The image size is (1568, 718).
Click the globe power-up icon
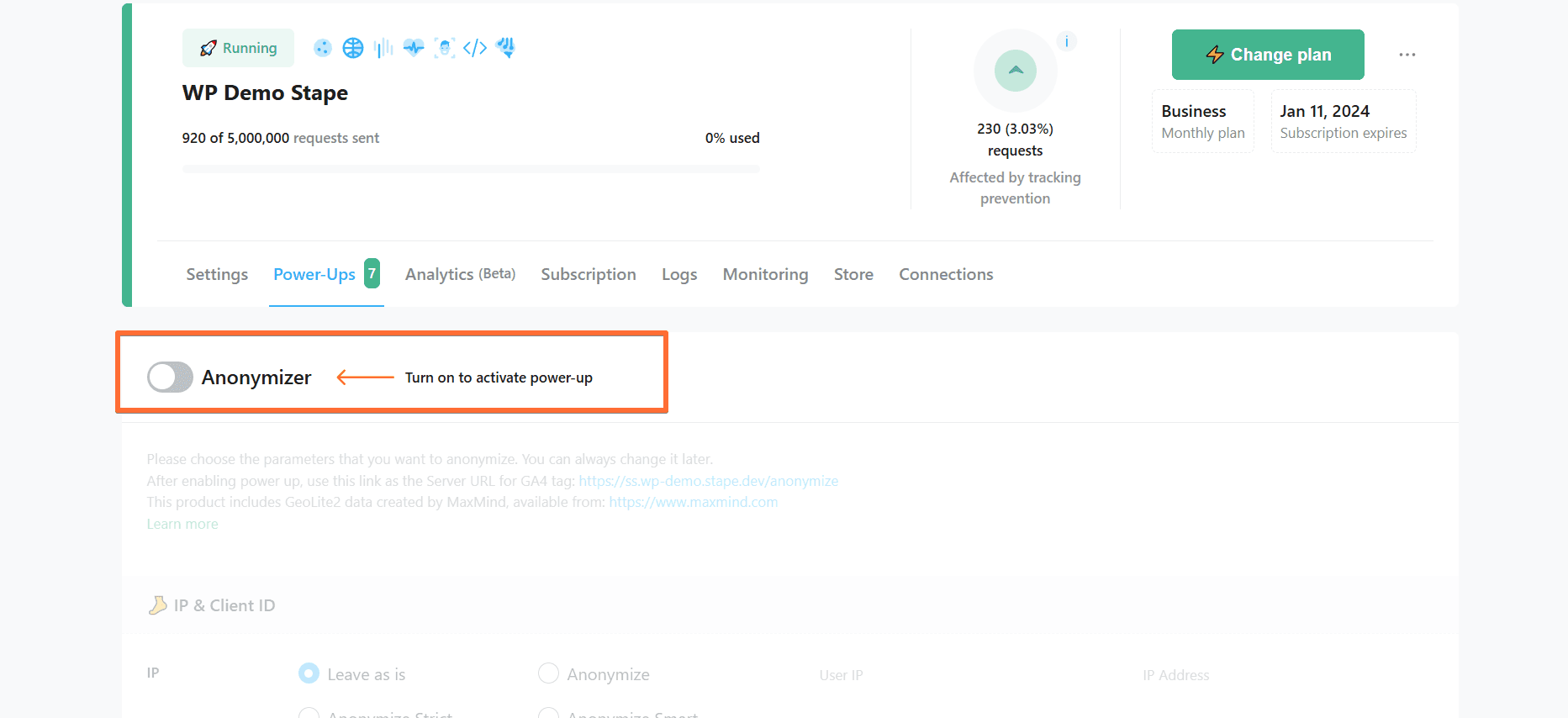pyautogui.click(x=353, y=48)
